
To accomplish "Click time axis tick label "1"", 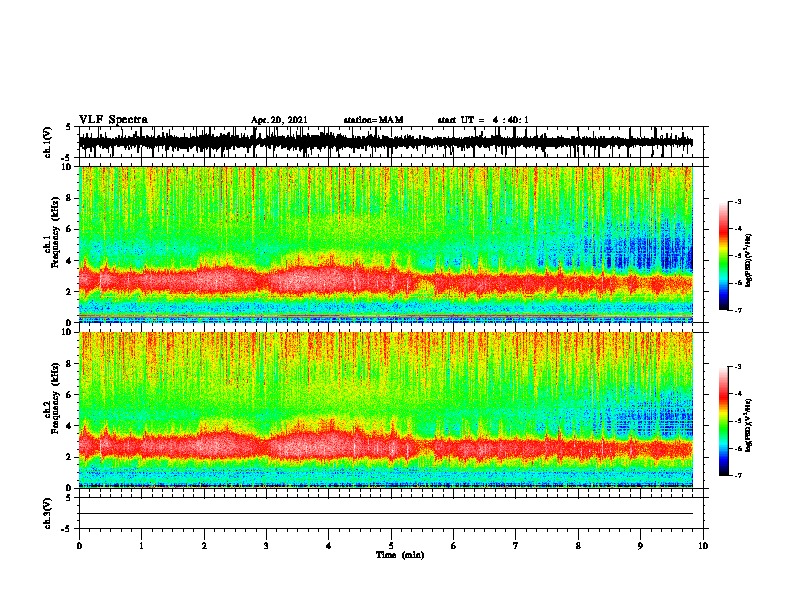I will click(x=141, y=546).
